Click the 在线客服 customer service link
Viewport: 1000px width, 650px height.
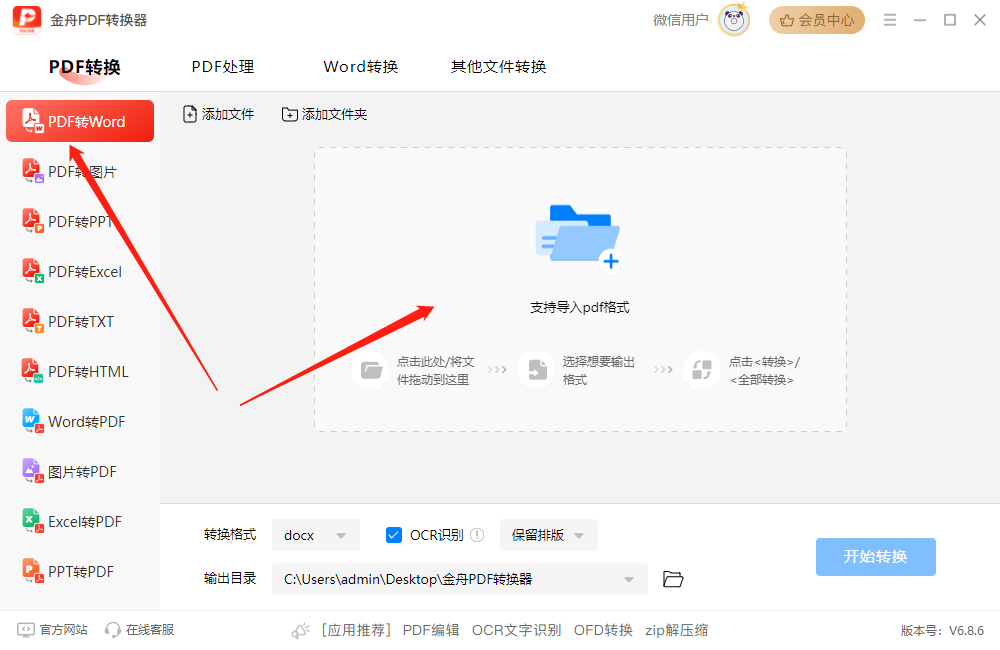[139, 629]
